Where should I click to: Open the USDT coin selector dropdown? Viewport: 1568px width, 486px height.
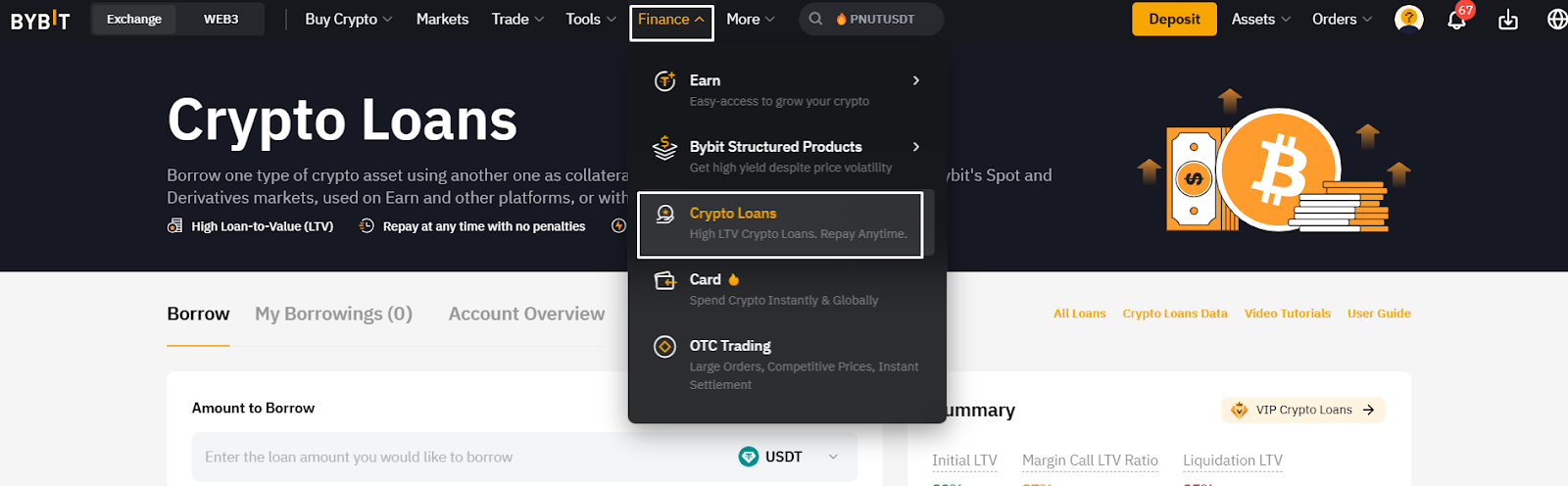(x=789, y=457)
